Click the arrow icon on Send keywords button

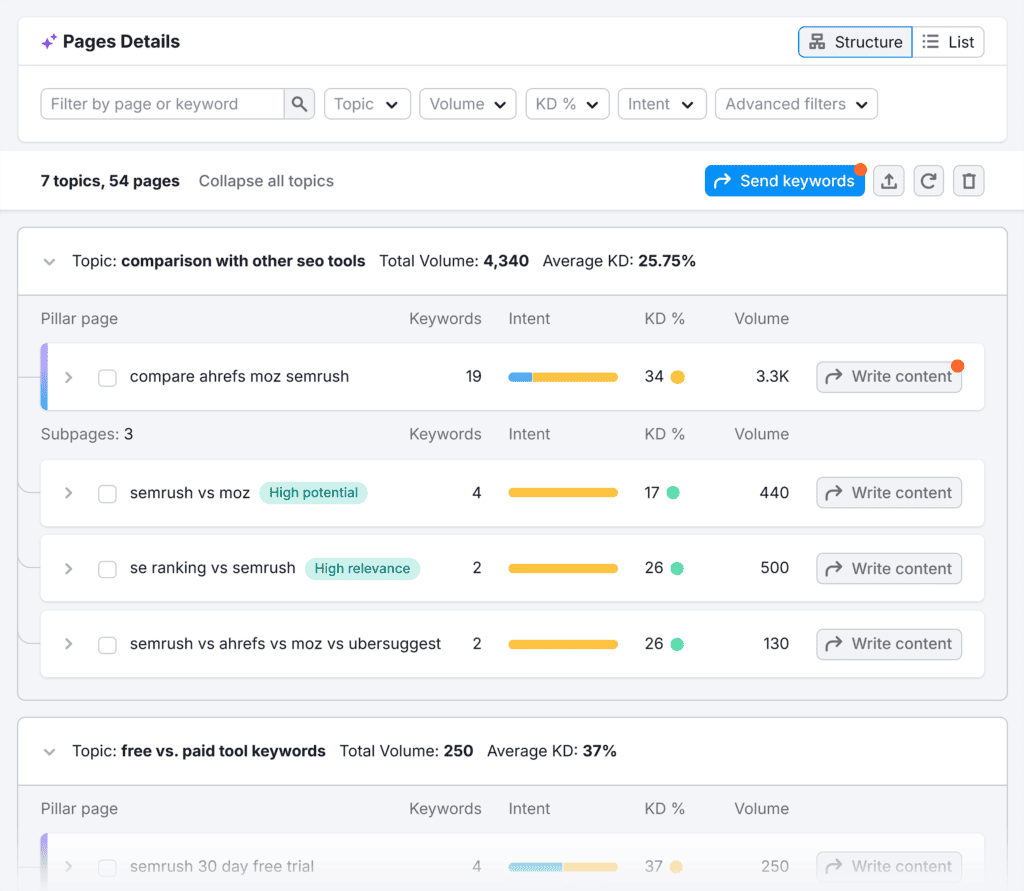click(722, 180)
